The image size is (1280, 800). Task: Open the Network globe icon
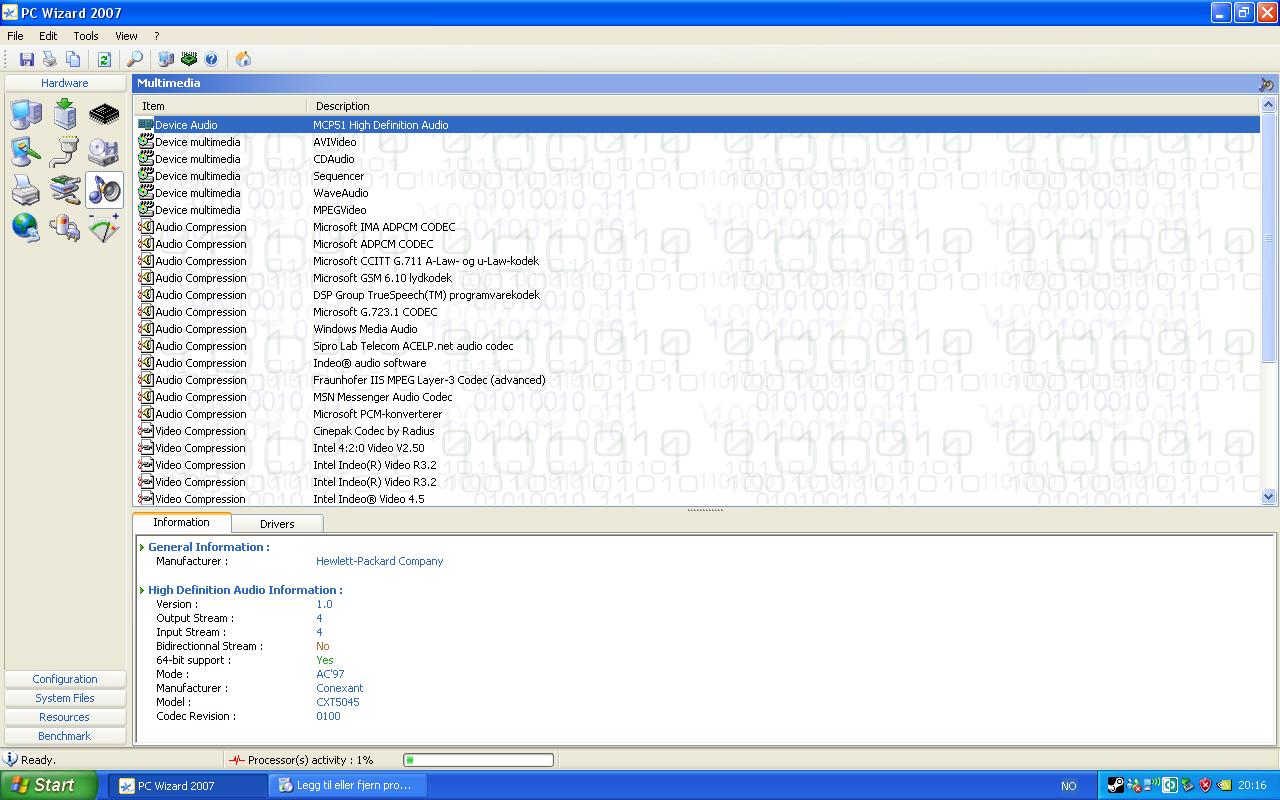tap(26, 227)
